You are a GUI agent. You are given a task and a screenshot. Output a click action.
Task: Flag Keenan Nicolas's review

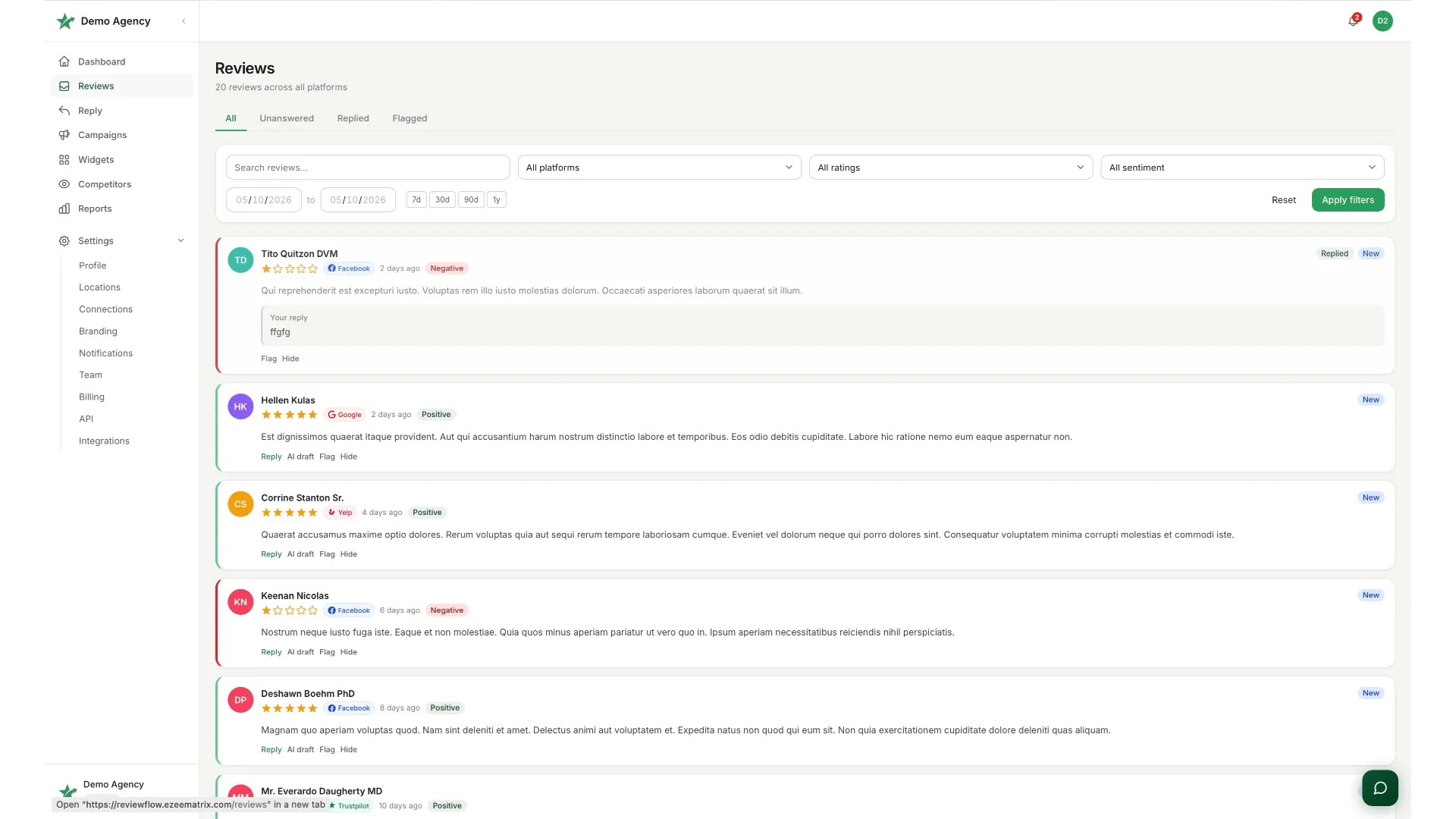point(327,652)
